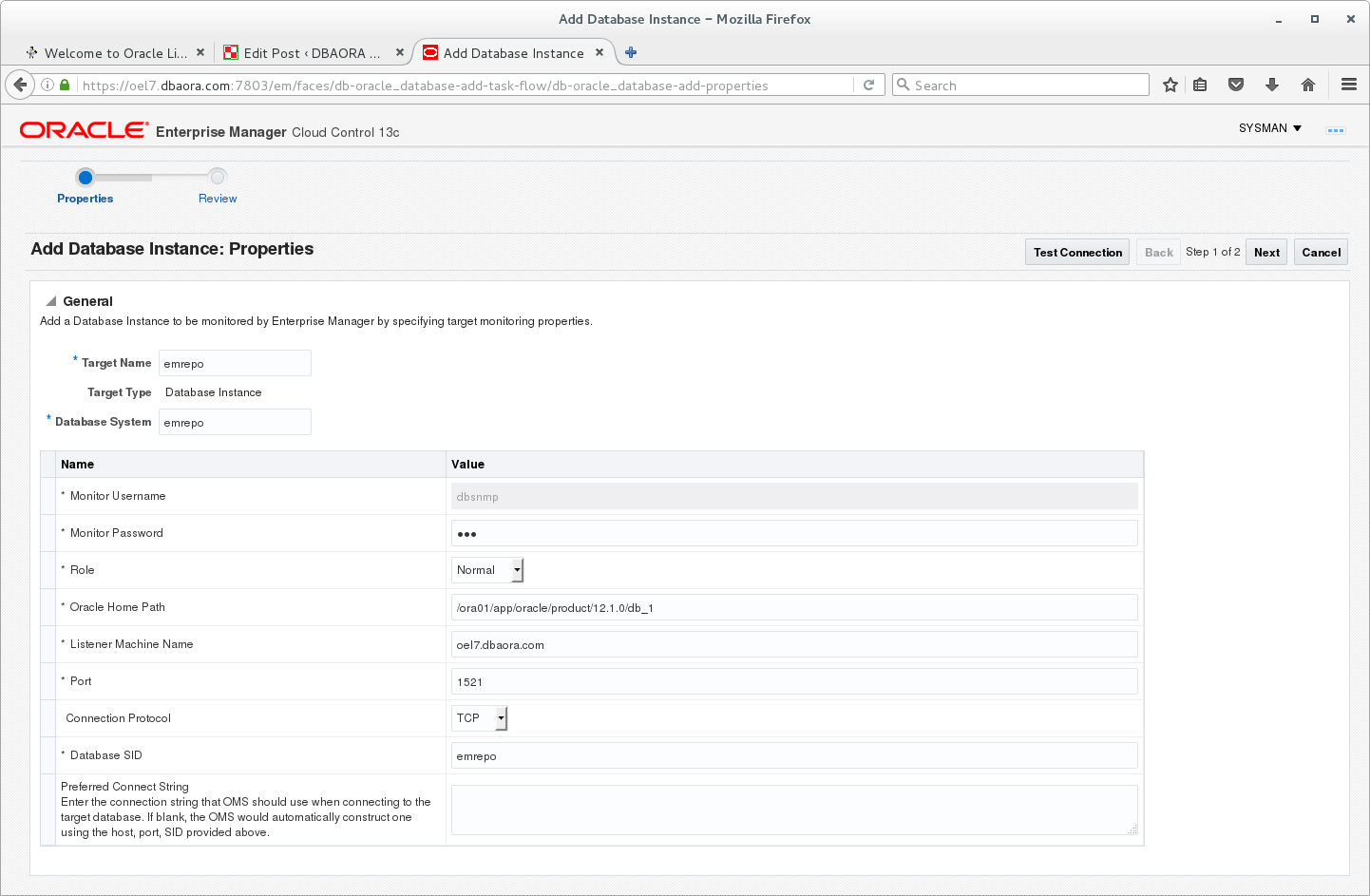
Task: Click the 'Monitor Password' label
Action: (x=116, y=533)
